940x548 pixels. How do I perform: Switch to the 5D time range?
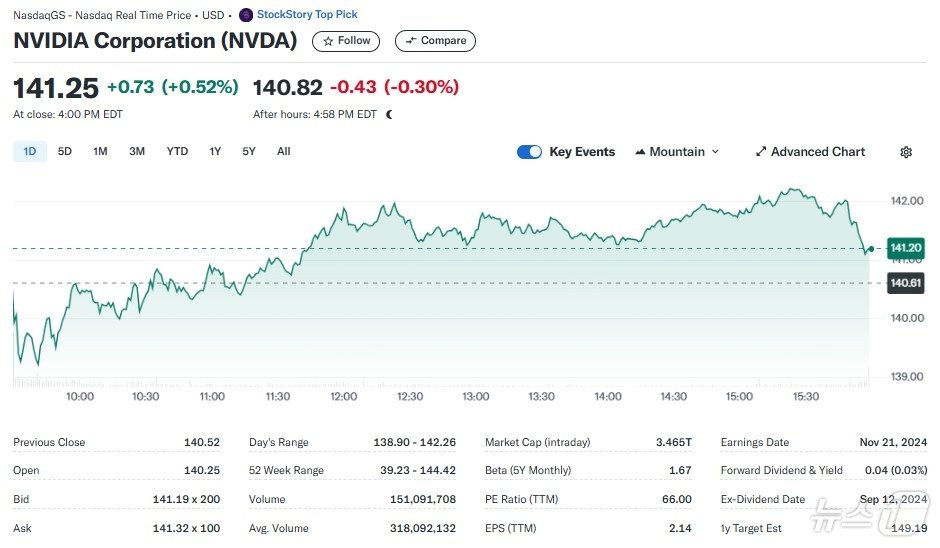pyautogui.click(x=65, y=152)
